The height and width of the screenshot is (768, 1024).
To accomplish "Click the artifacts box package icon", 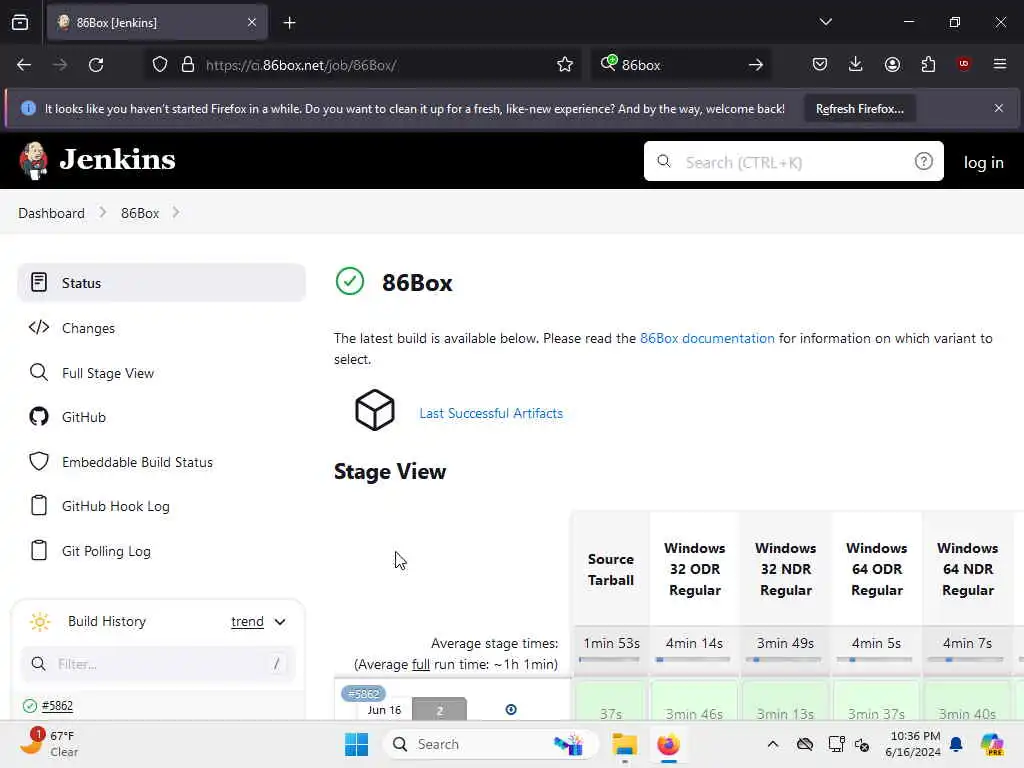I will 374,410.
